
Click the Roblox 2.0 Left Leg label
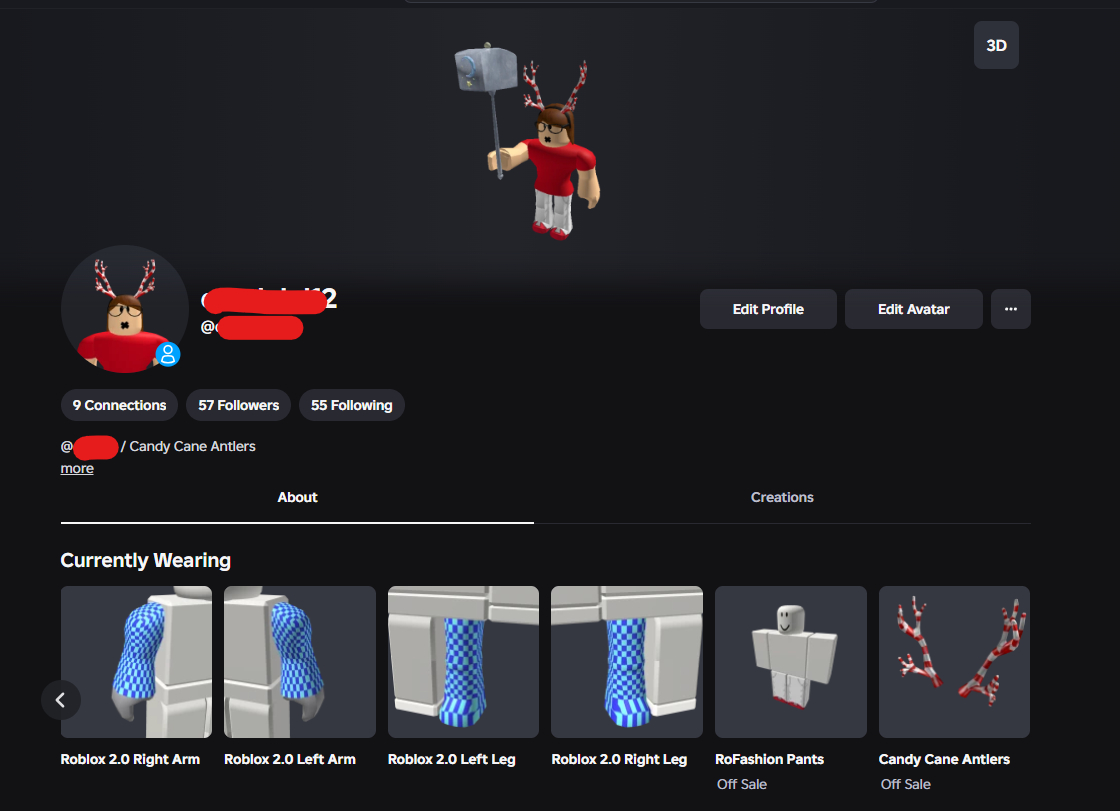[451, 760]
